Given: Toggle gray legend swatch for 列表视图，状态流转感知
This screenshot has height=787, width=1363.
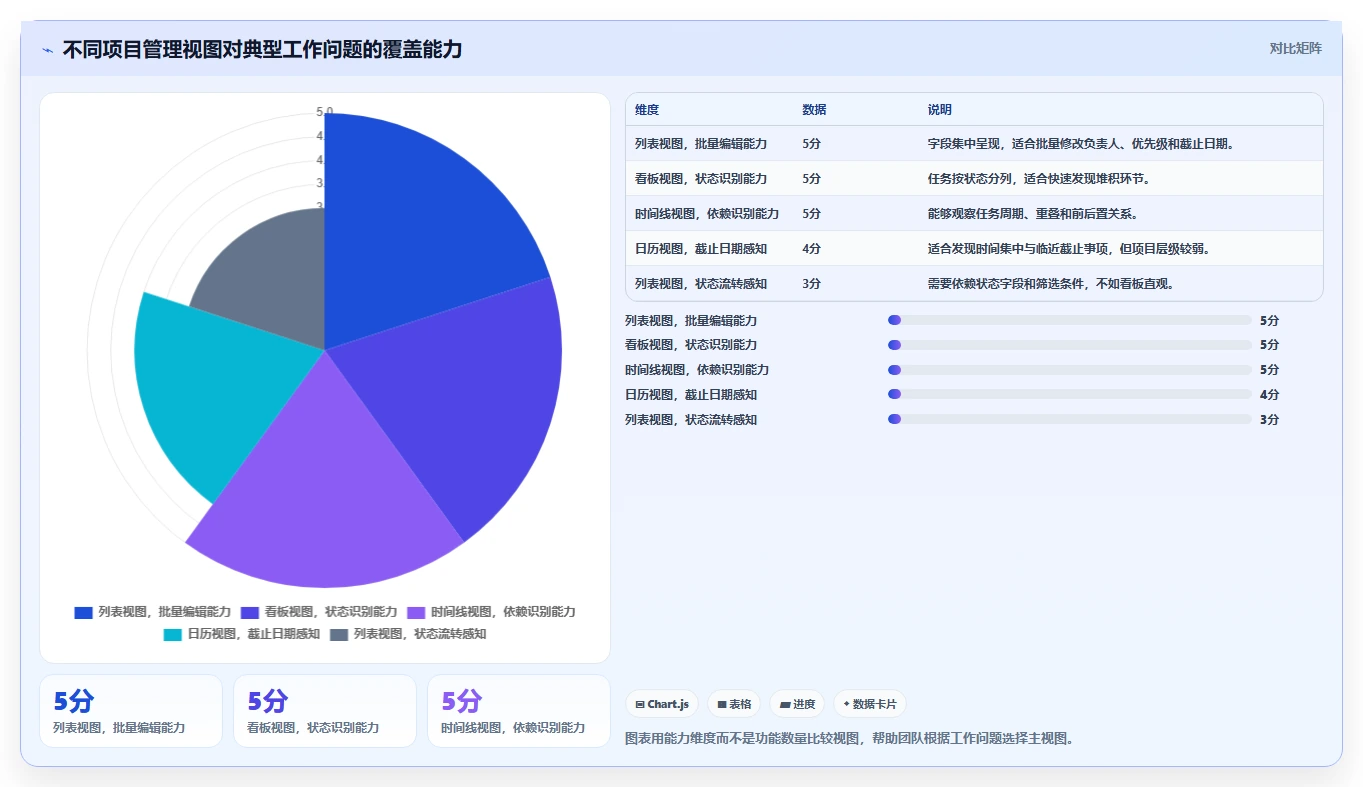Looking at the screenshot, I should coord(339,634).
